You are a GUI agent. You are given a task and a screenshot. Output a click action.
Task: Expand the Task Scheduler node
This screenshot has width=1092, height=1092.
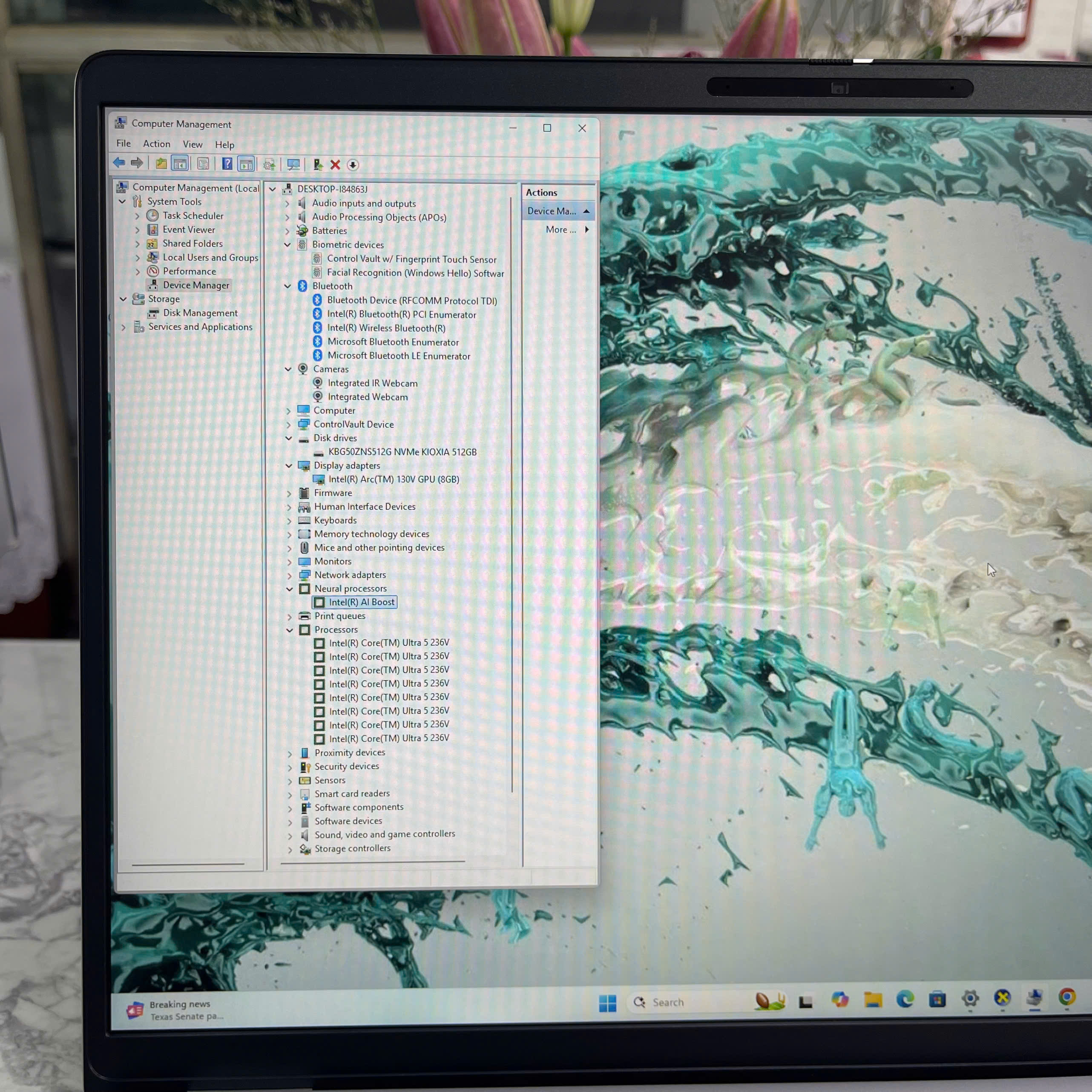tap(137, 216)
